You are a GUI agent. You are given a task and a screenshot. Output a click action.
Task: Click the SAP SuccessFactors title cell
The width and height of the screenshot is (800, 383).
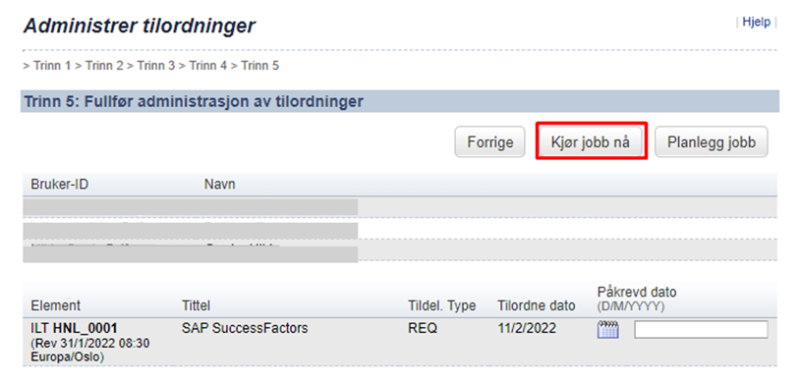(x=245, y=328)
